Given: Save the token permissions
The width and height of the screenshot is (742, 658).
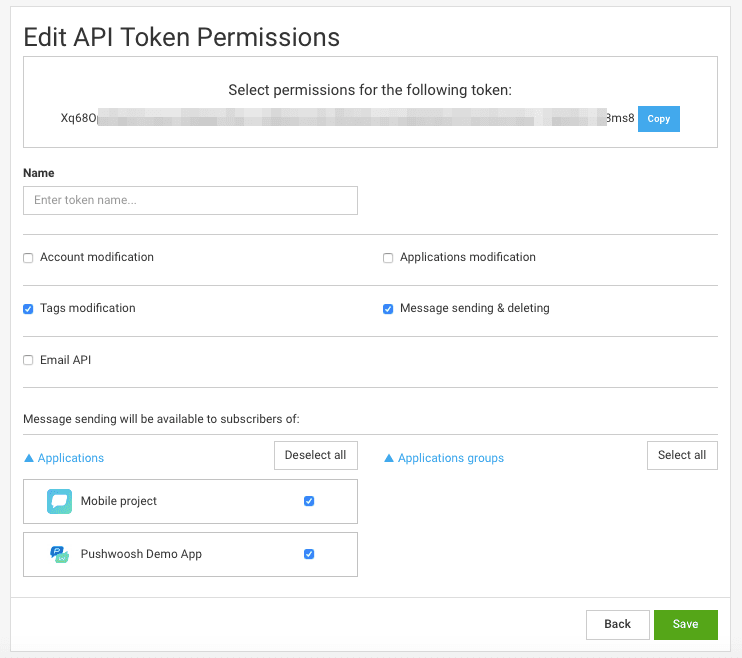Looking at the screenshot, I should [685, 624].
